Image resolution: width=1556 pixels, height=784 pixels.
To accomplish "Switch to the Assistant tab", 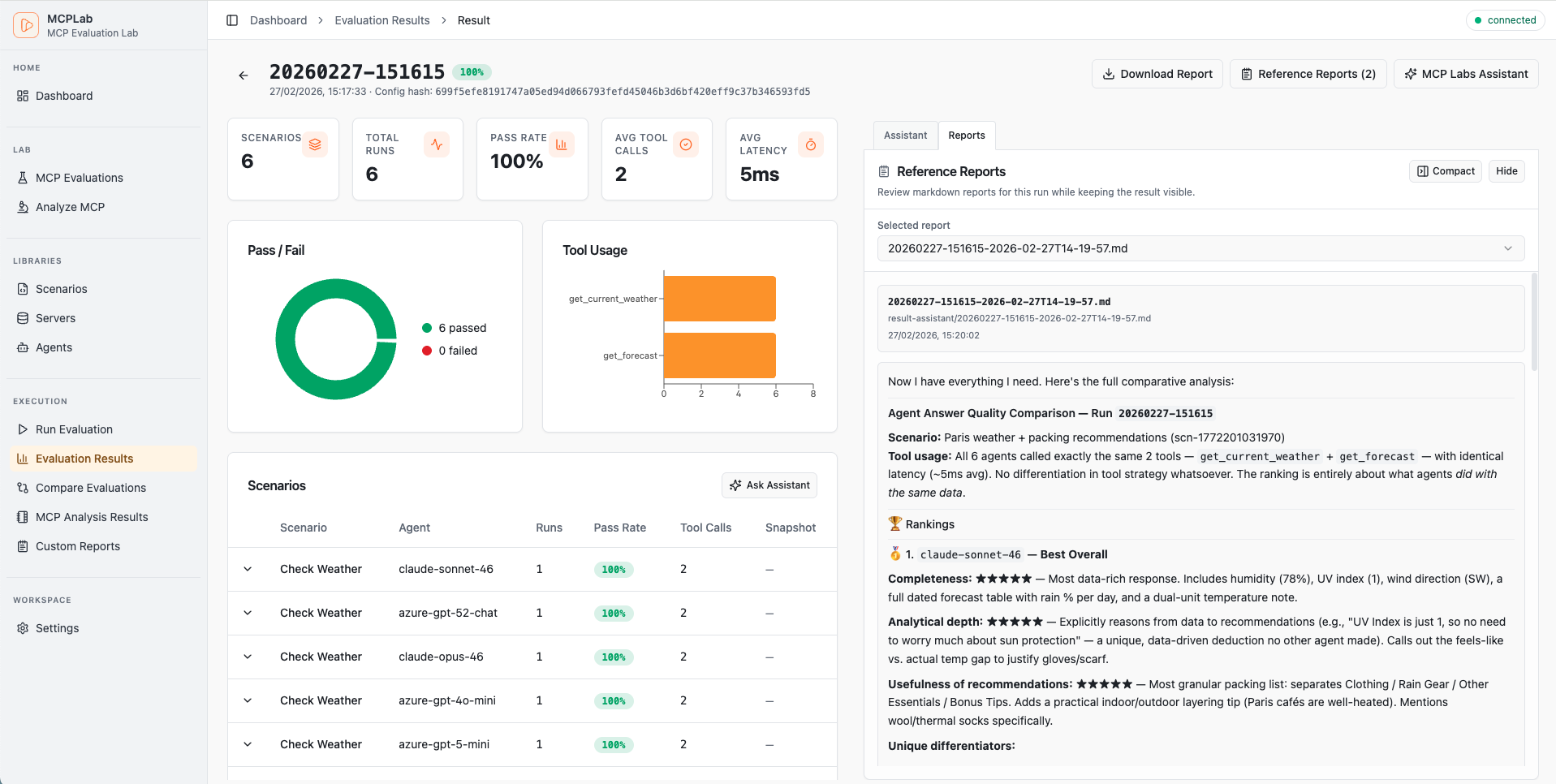I will pos(905,136).
